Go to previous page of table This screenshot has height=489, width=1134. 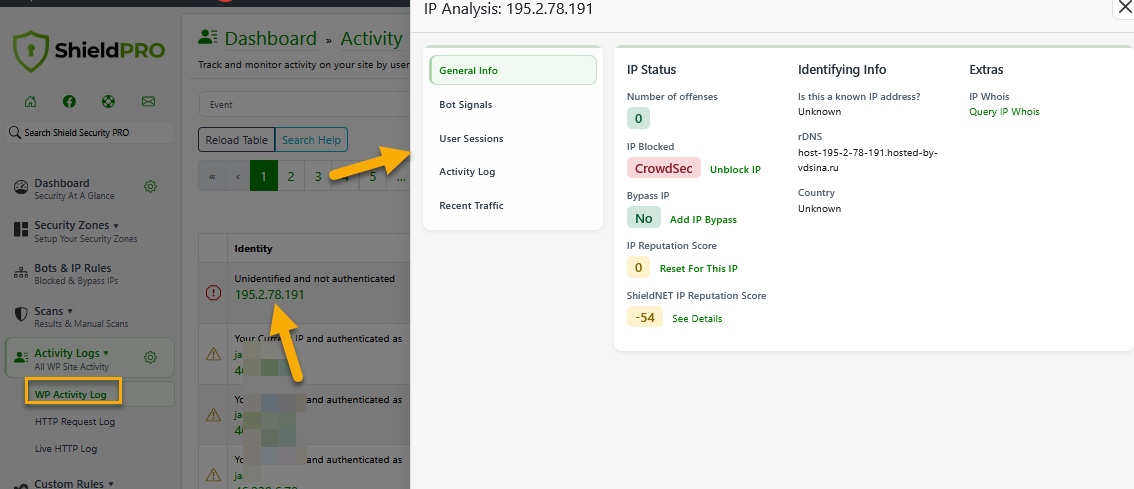pos(237,176)
